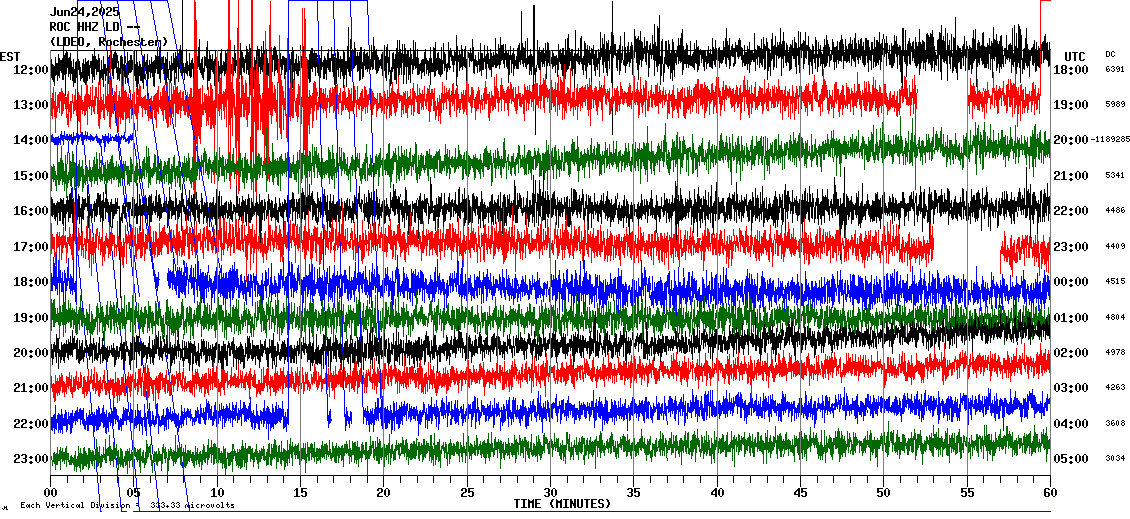Select the 17:00 EST row label
The image size is (1130, 519).
(x=32, y=246)
